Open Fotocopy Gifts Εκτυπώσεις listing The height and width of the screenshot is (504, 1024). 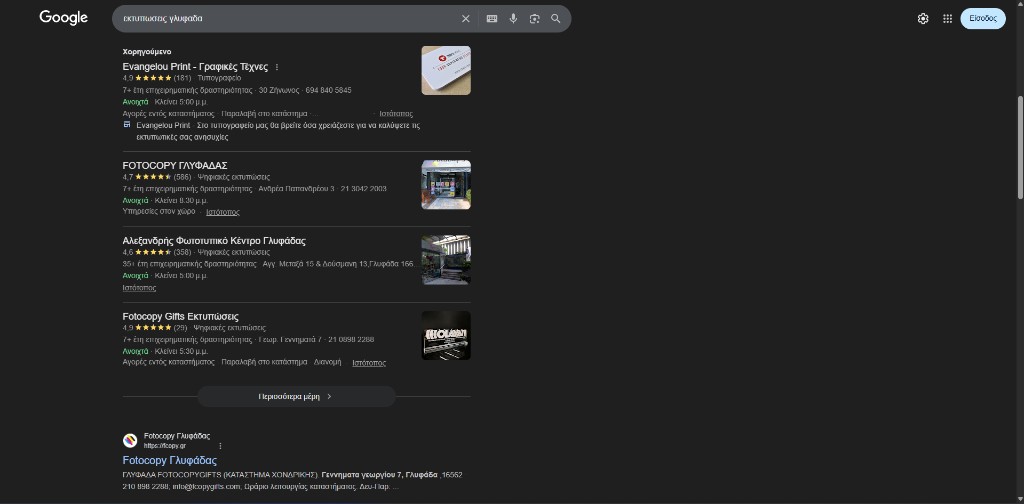click(x=181, y=317)
